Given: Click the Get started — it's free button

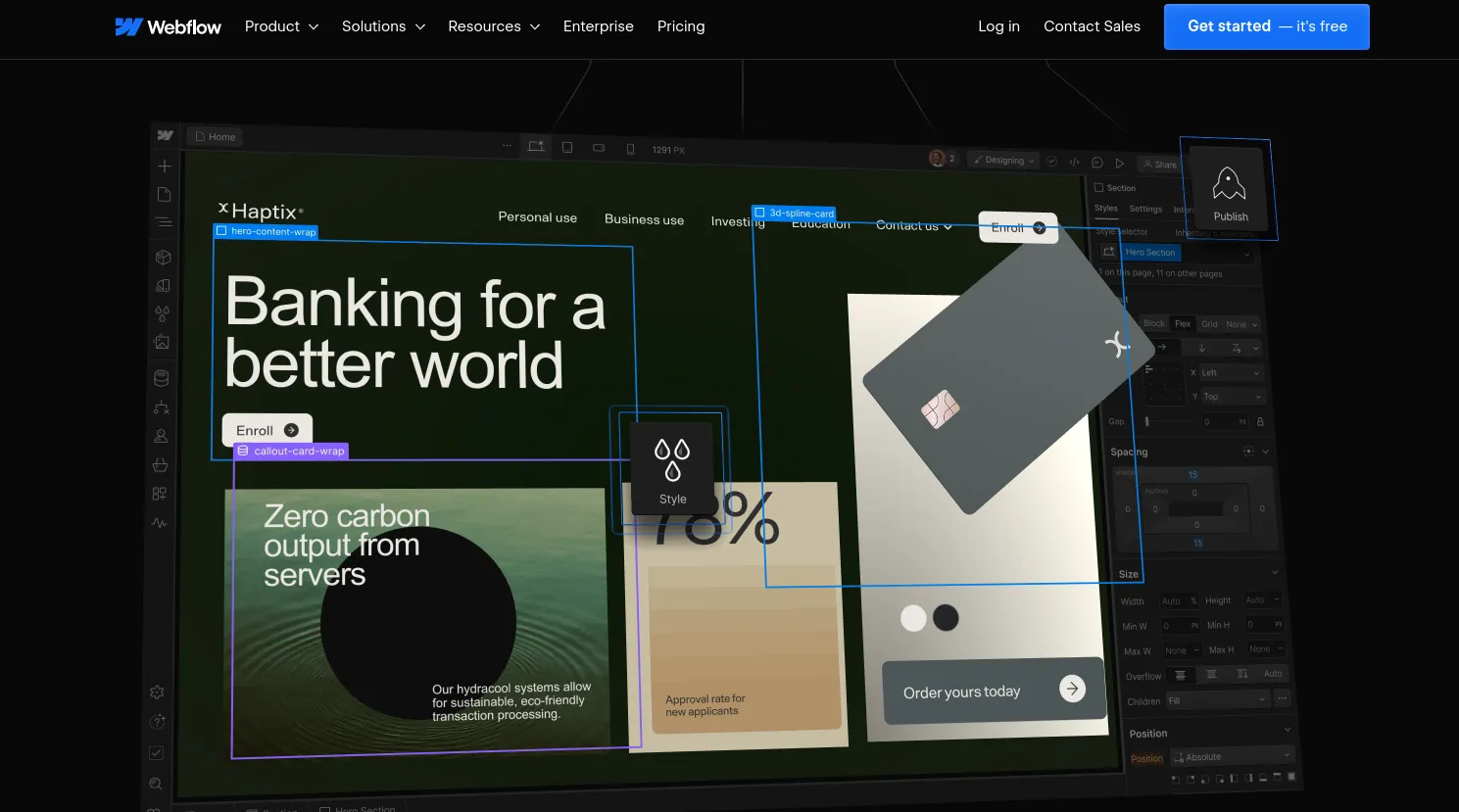Looking at the screenshot, I should (1267, 26).
